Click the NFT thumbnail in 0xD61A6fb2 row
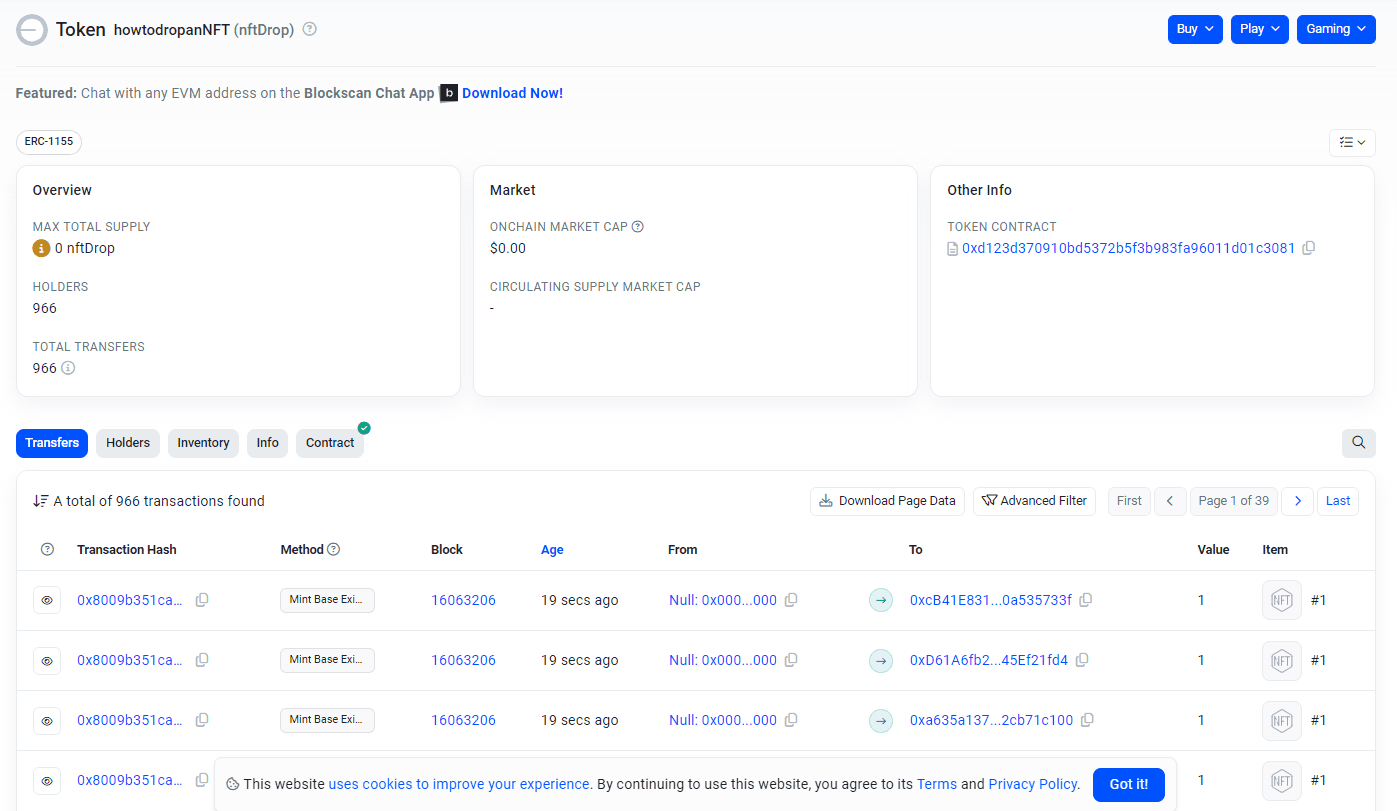The image size is (1397, 811). (x=1282, y=660)
